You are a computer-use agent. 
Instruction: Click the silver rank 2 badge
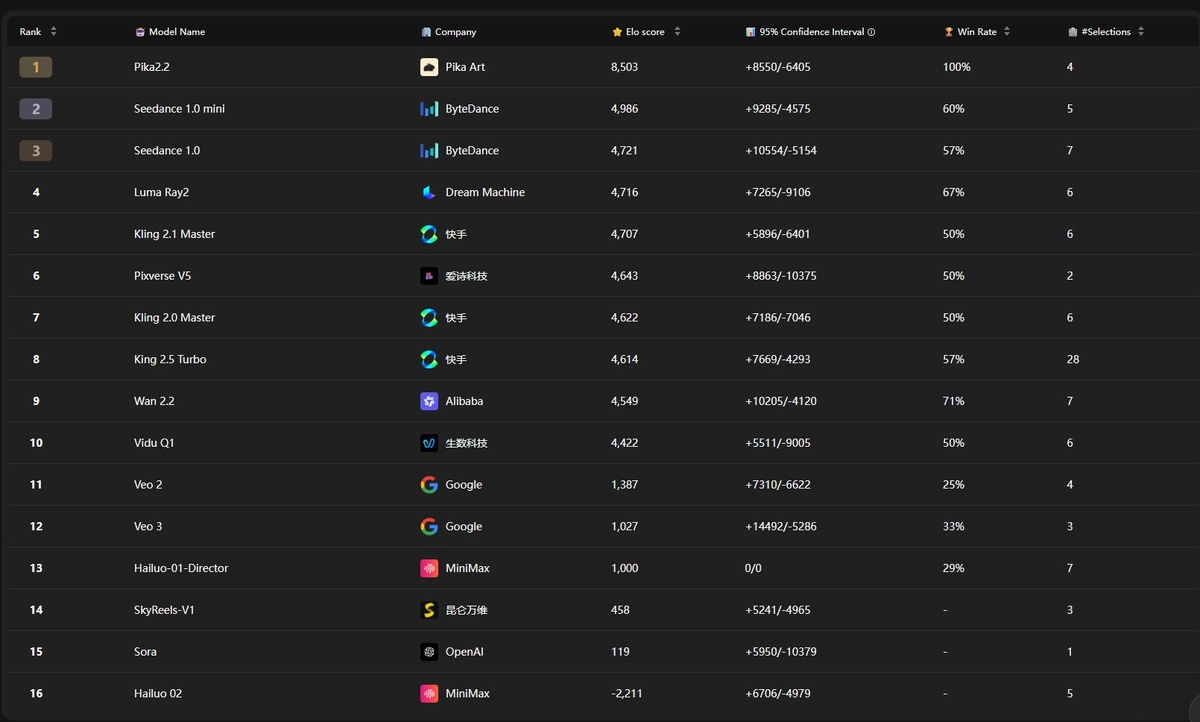pyautogui.click(x=36, y=109)
